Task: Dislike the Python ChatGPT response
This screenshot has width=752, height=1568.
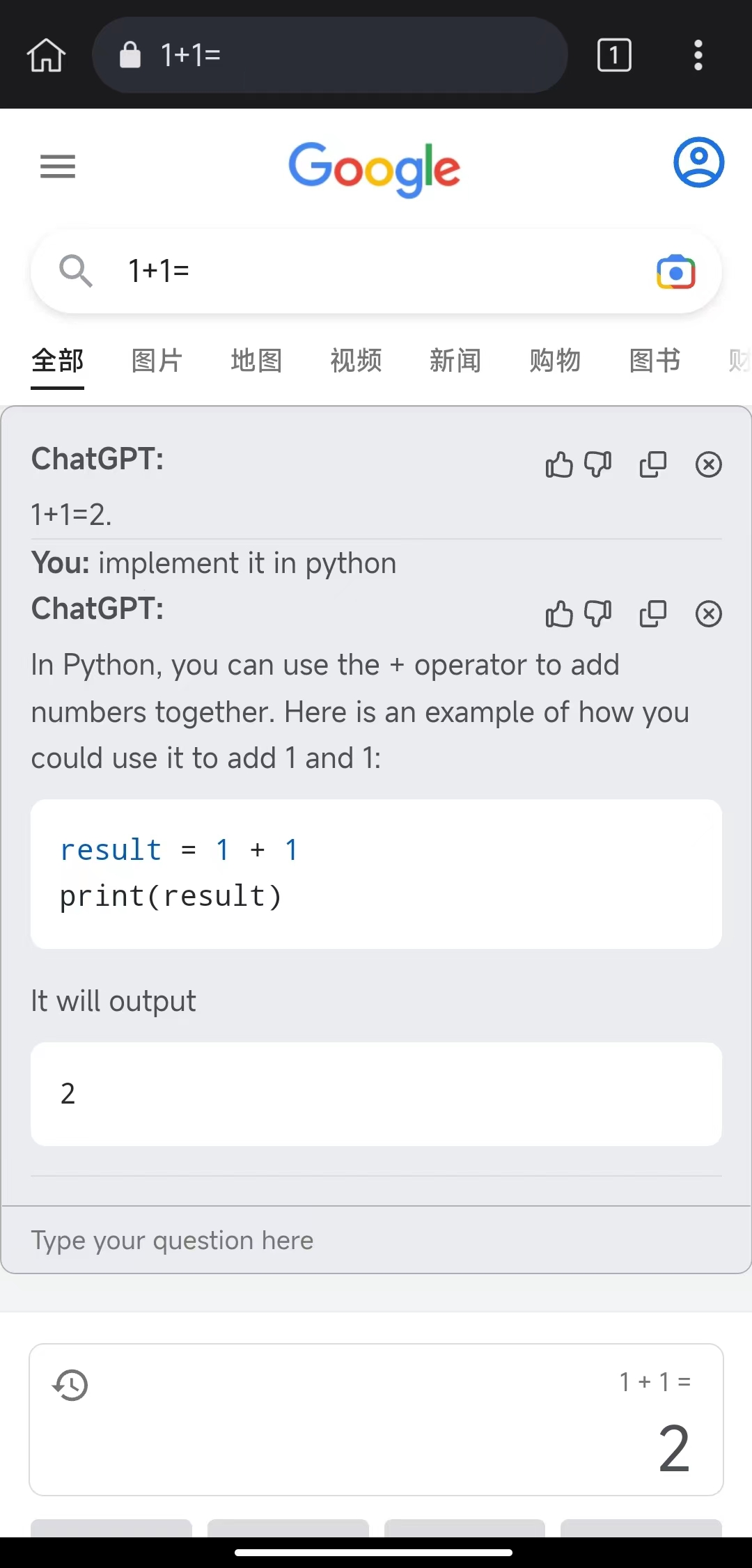Action: pyautogui.click(x=598, y=614)
